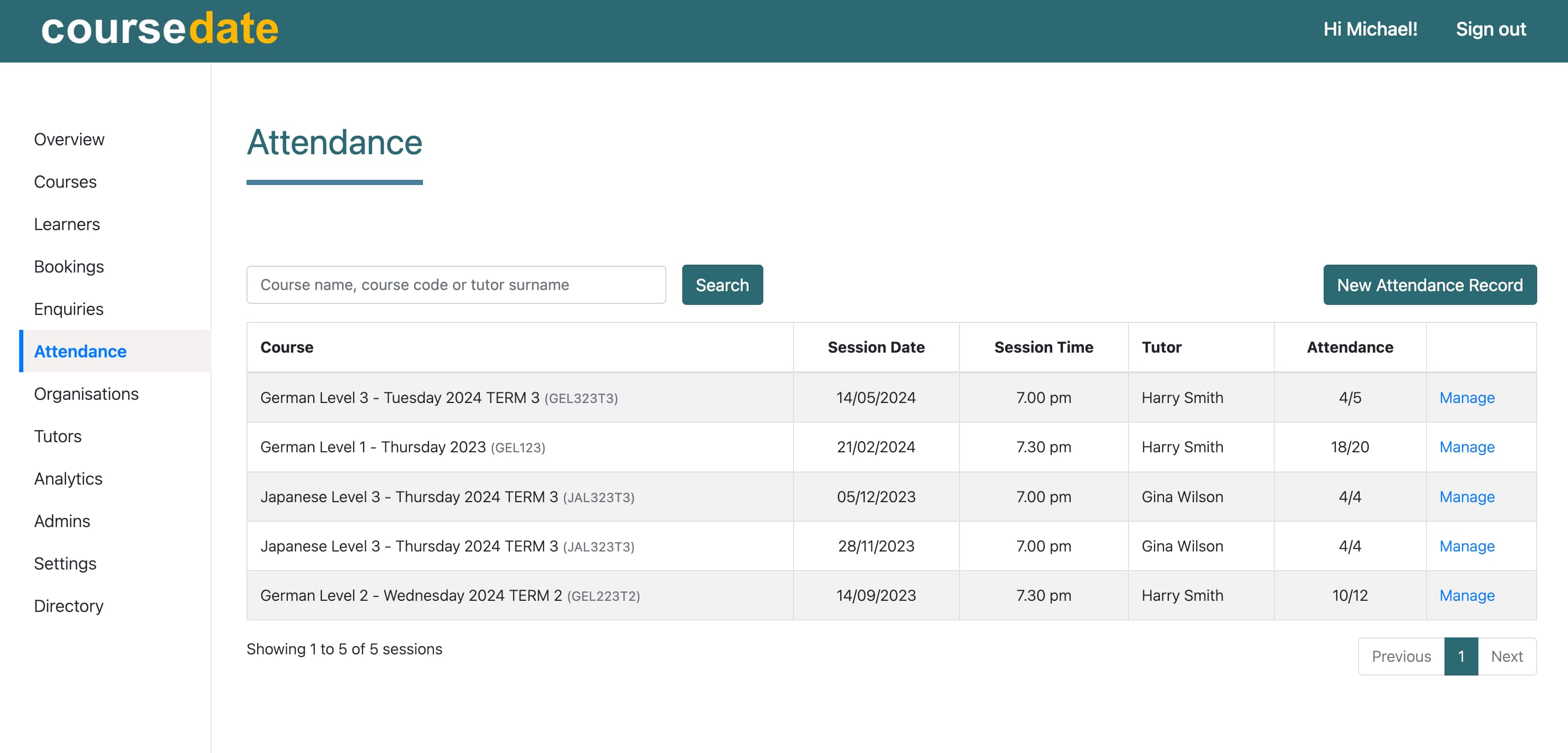This screenshot has height=753, width=1568.
Task: Open the Tutors page
Action: pyautogui.click(x=57, y=436)
